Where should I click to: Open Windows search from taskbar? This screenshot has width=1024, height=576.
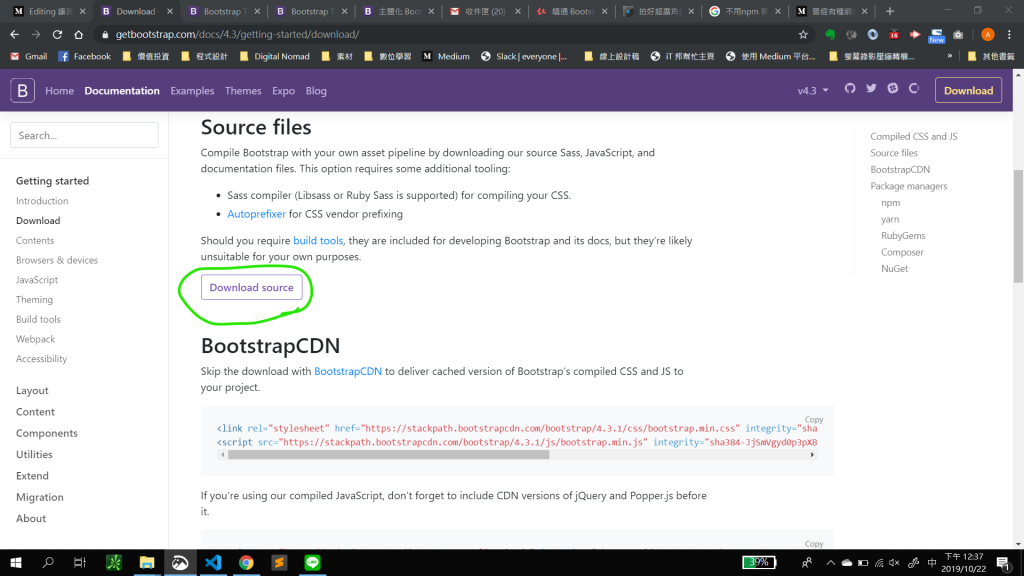pyautogui.click(x=48, y=562)
